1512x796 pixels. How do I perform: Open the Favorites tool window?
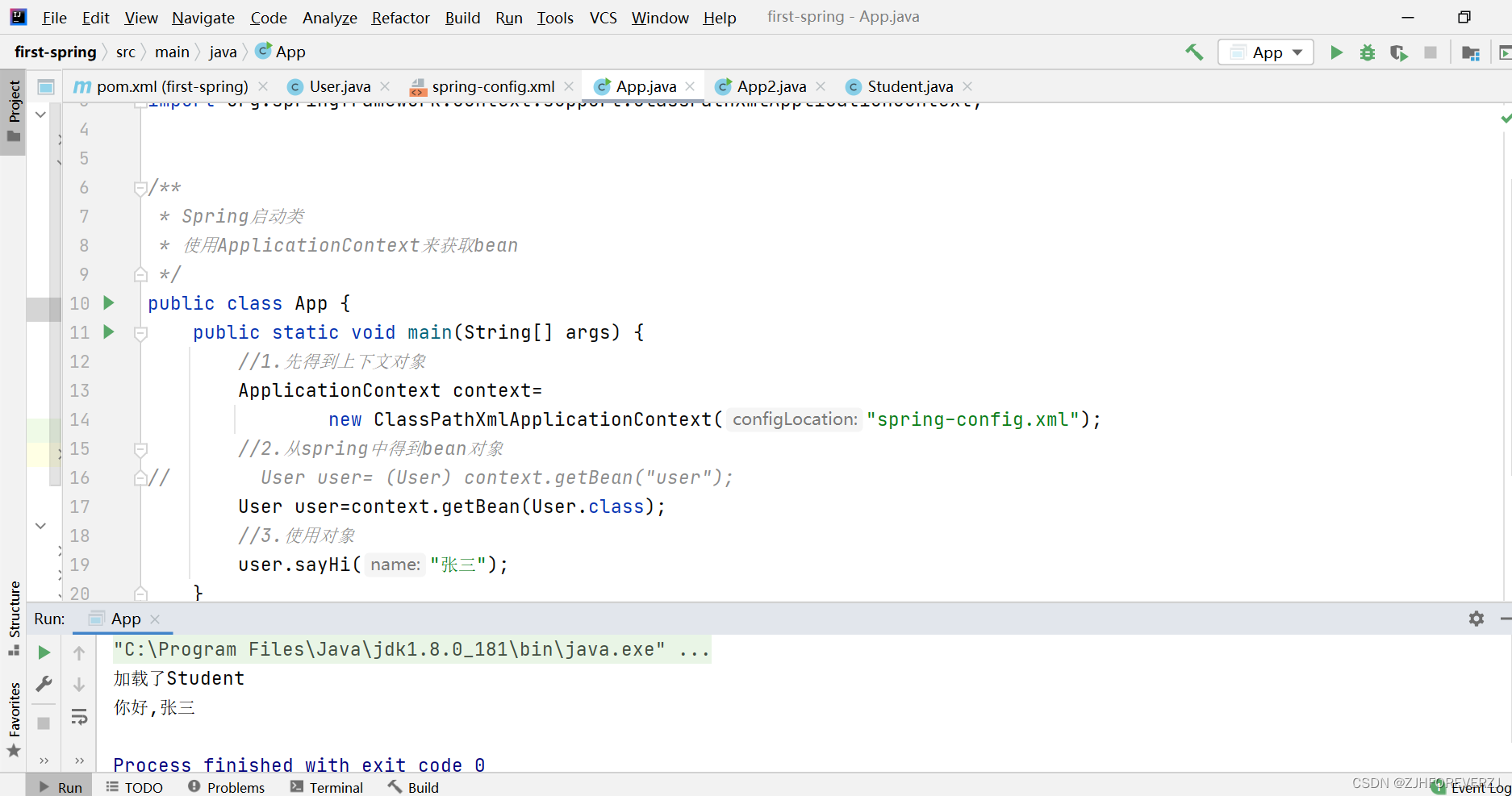[x=14, y=719]
